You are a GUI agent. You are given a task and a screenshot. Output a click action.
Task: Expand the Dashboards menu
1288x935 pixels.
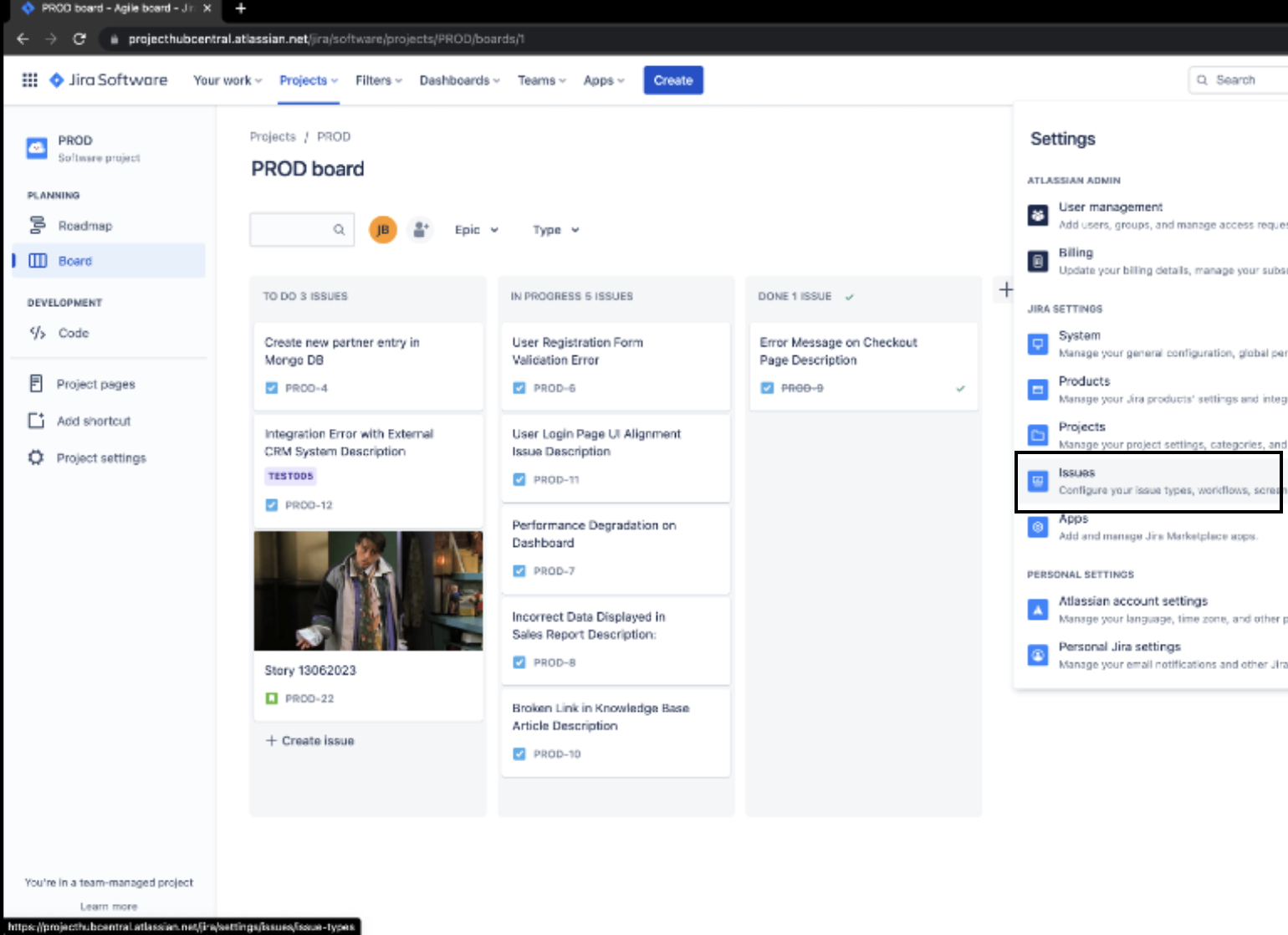[460, 80]
